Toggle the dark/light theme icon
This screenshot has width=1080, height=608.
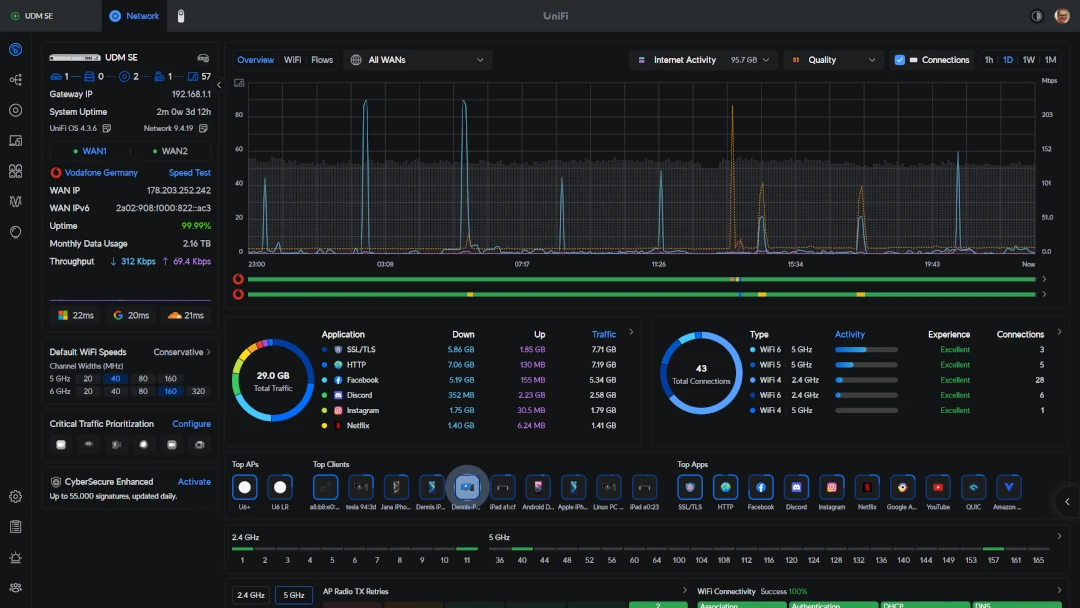pos(1036,16)
